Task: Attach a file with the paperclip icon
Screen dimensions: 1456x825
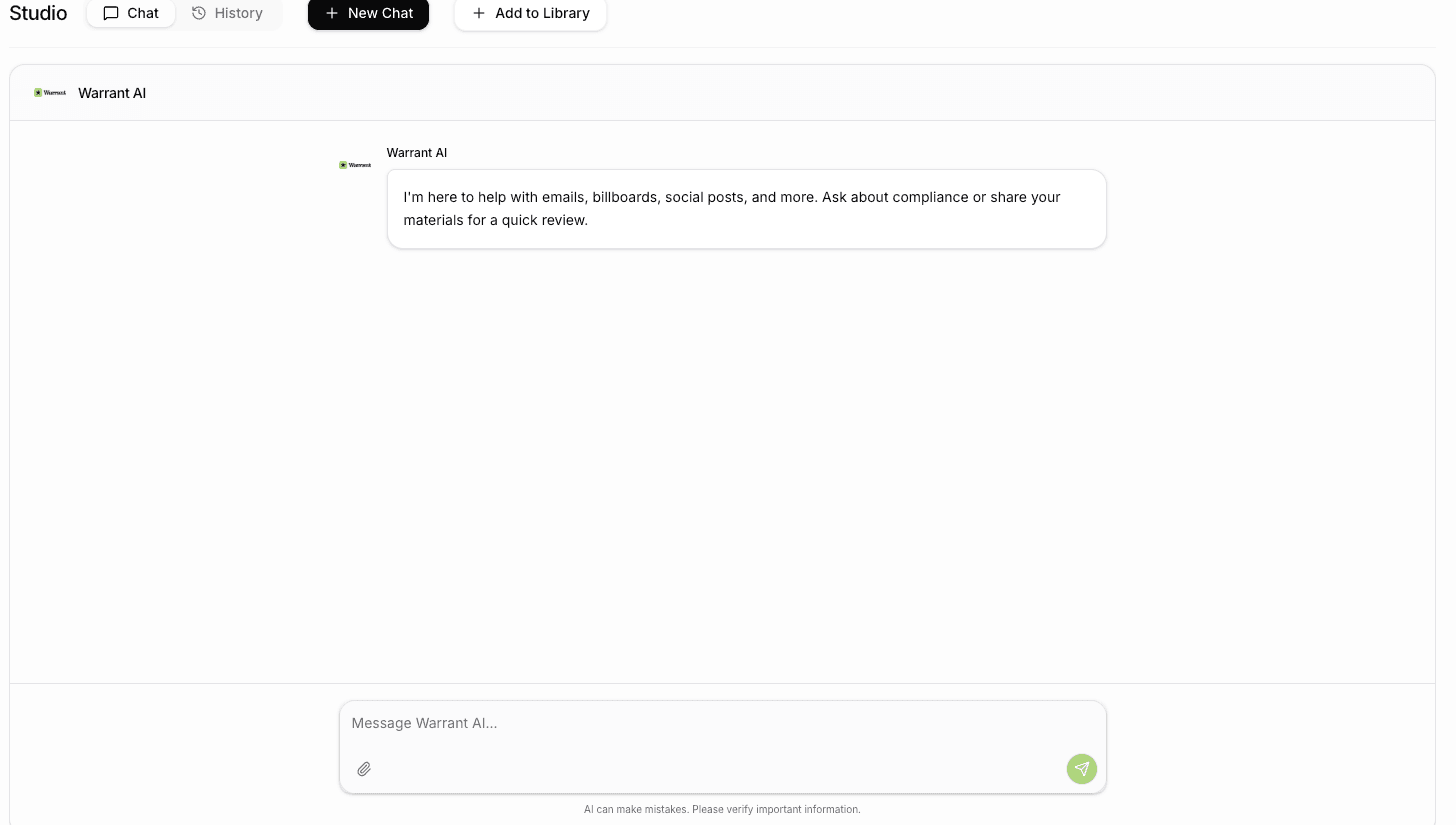Action: (364, 768)
